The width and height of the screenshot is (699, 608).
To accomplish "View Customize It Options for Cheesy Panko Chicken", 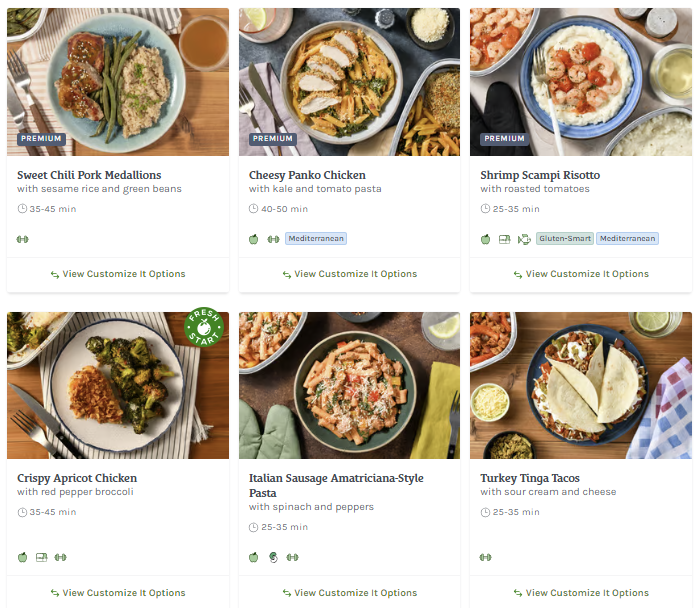I will click(349, 274).
